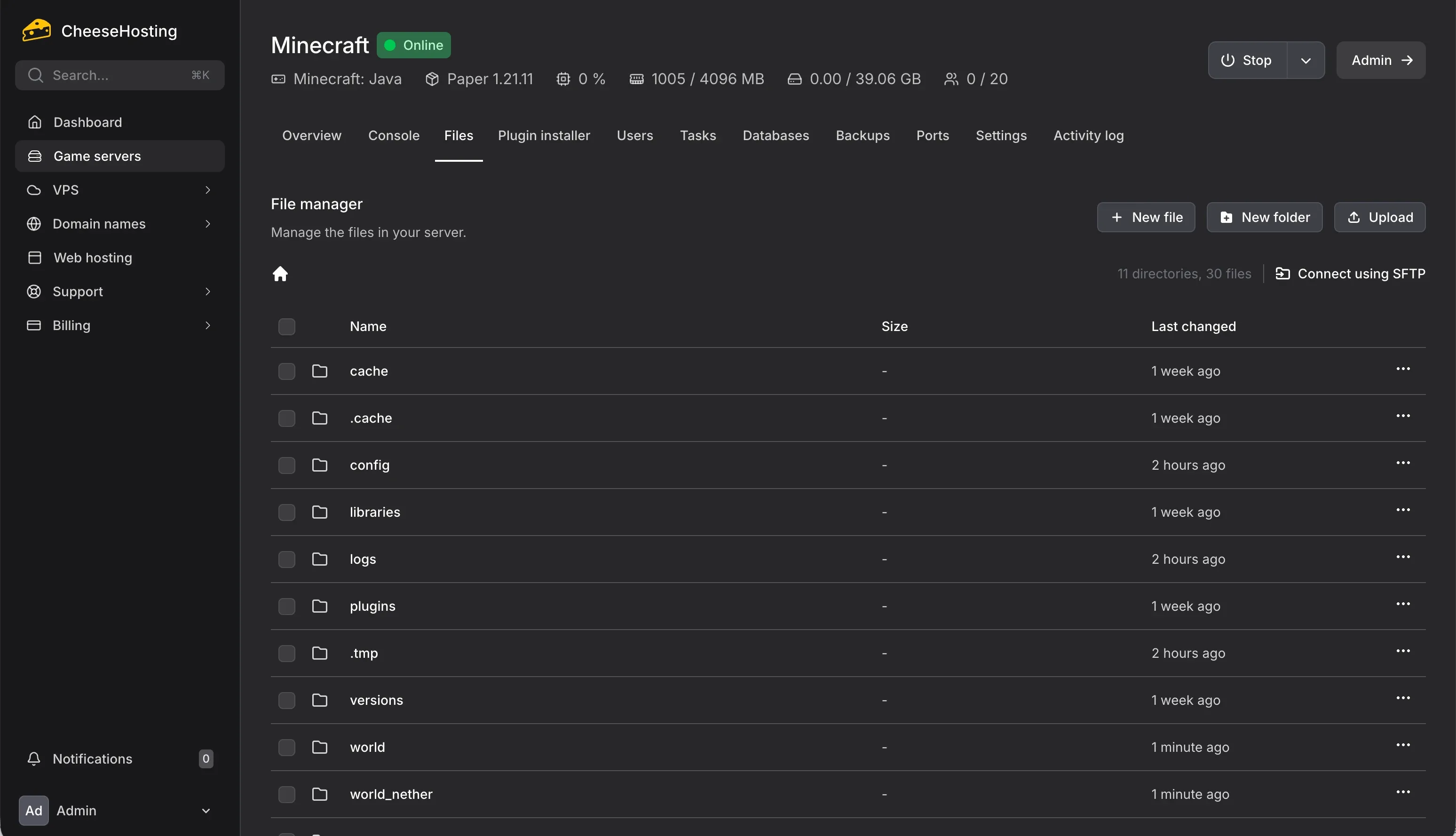Open the Backups tab

click(863, 135)
